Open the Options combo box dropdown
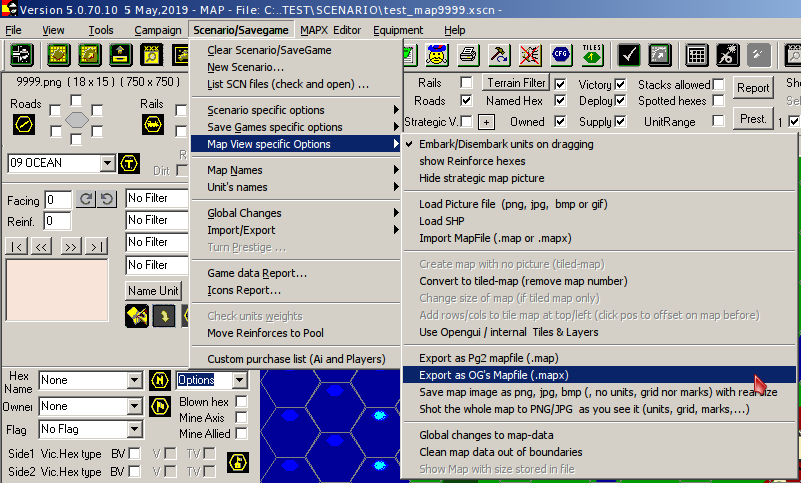The image size is (801, 483). pos(240,380)
